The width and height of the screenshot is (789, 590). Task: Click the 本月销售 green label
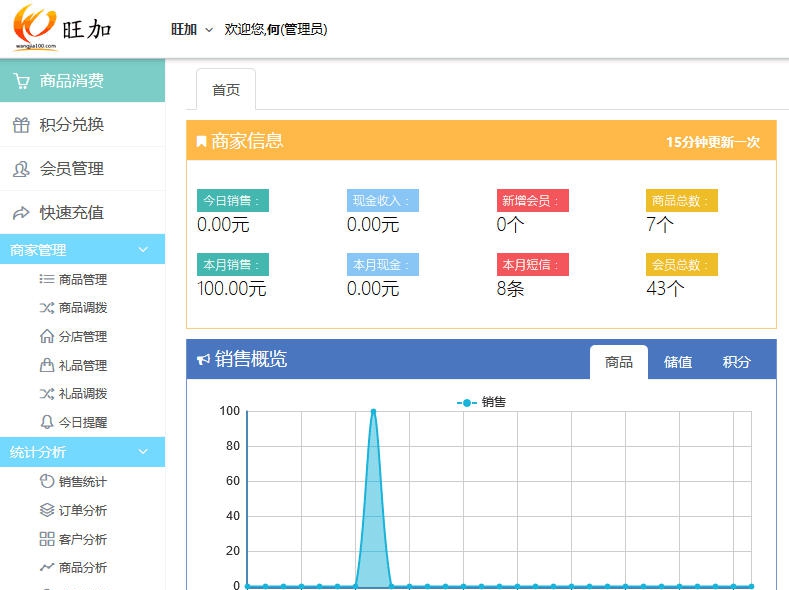point(232,265)
